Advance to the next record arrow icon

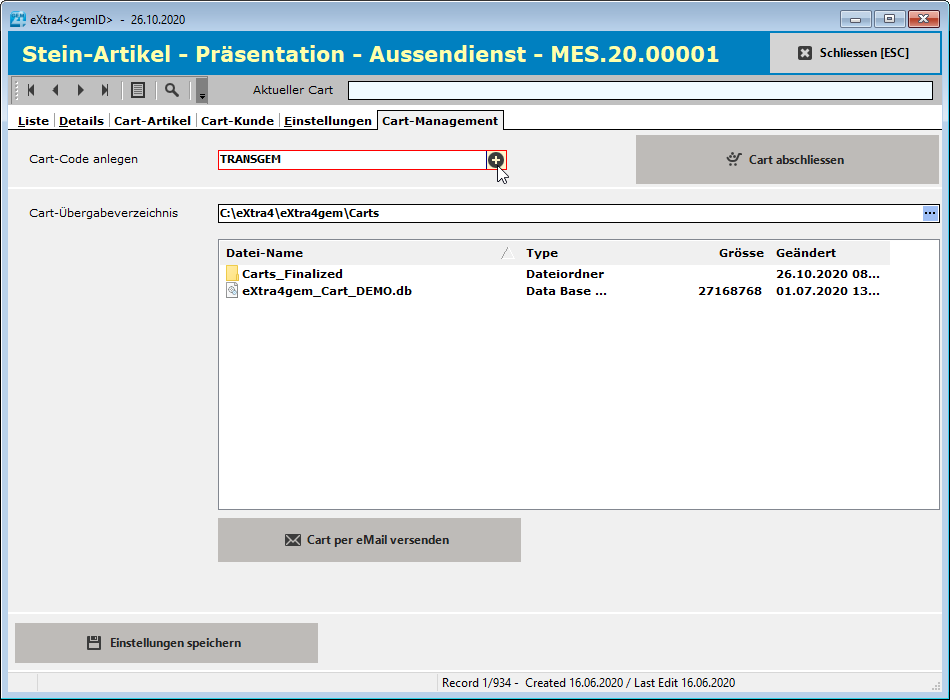(x=81, y=90)
